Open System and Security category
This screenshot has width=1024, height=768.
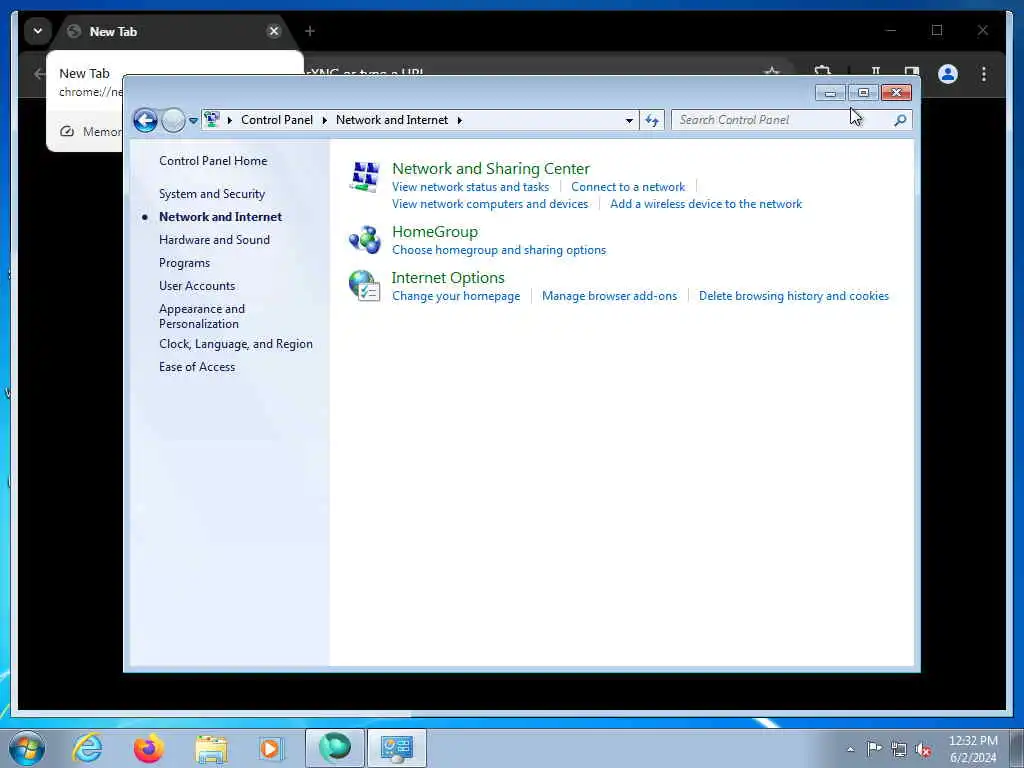click(212, 194)
